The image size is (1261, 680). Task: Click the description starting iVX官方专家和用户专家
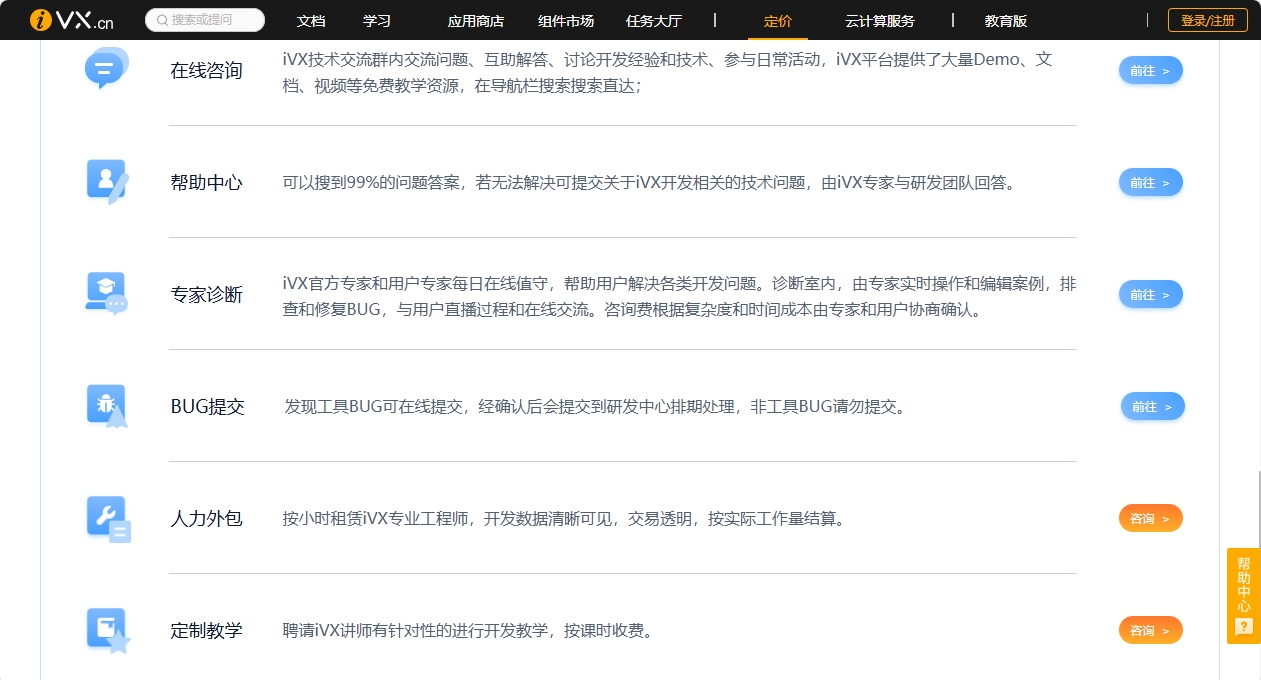coord(679,296)
